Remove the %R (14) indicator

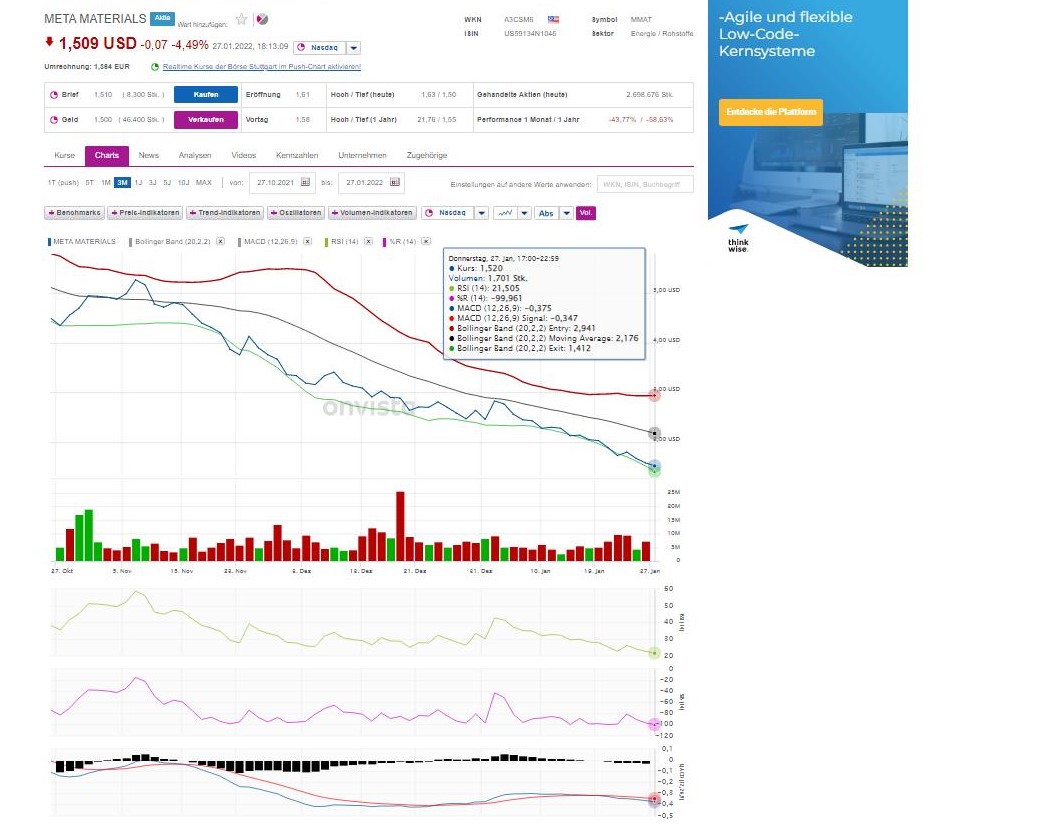click(427, 242)
